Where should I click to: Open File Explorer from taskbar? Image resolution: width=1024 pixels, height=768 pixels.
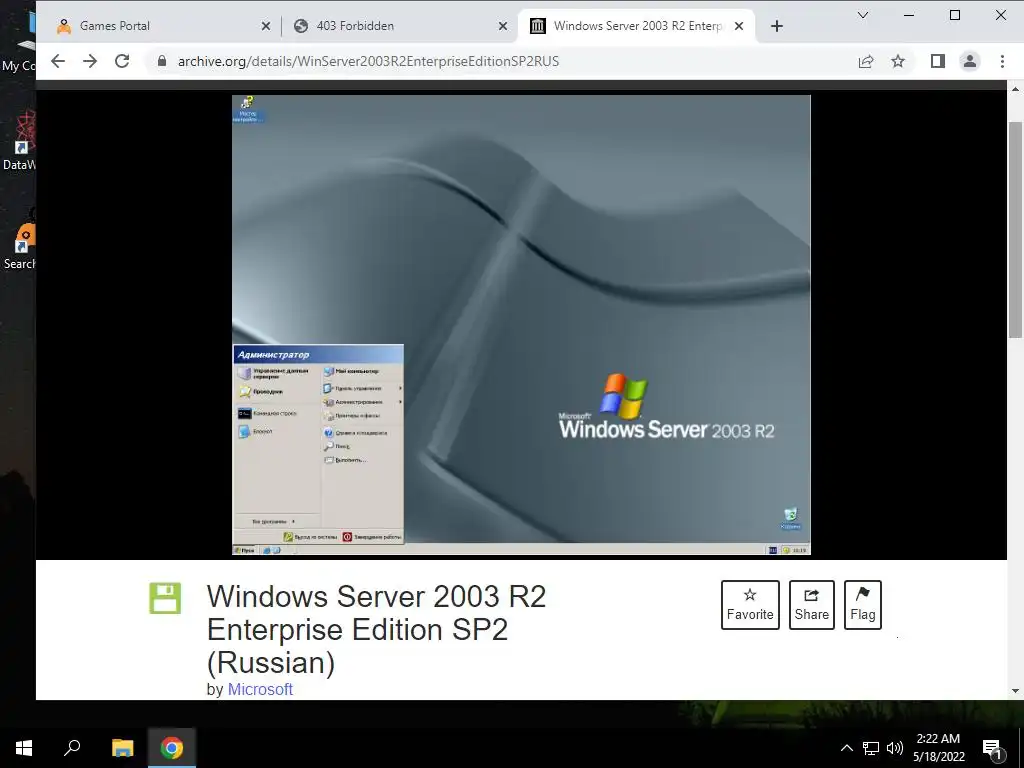click(x=122, y=748)
